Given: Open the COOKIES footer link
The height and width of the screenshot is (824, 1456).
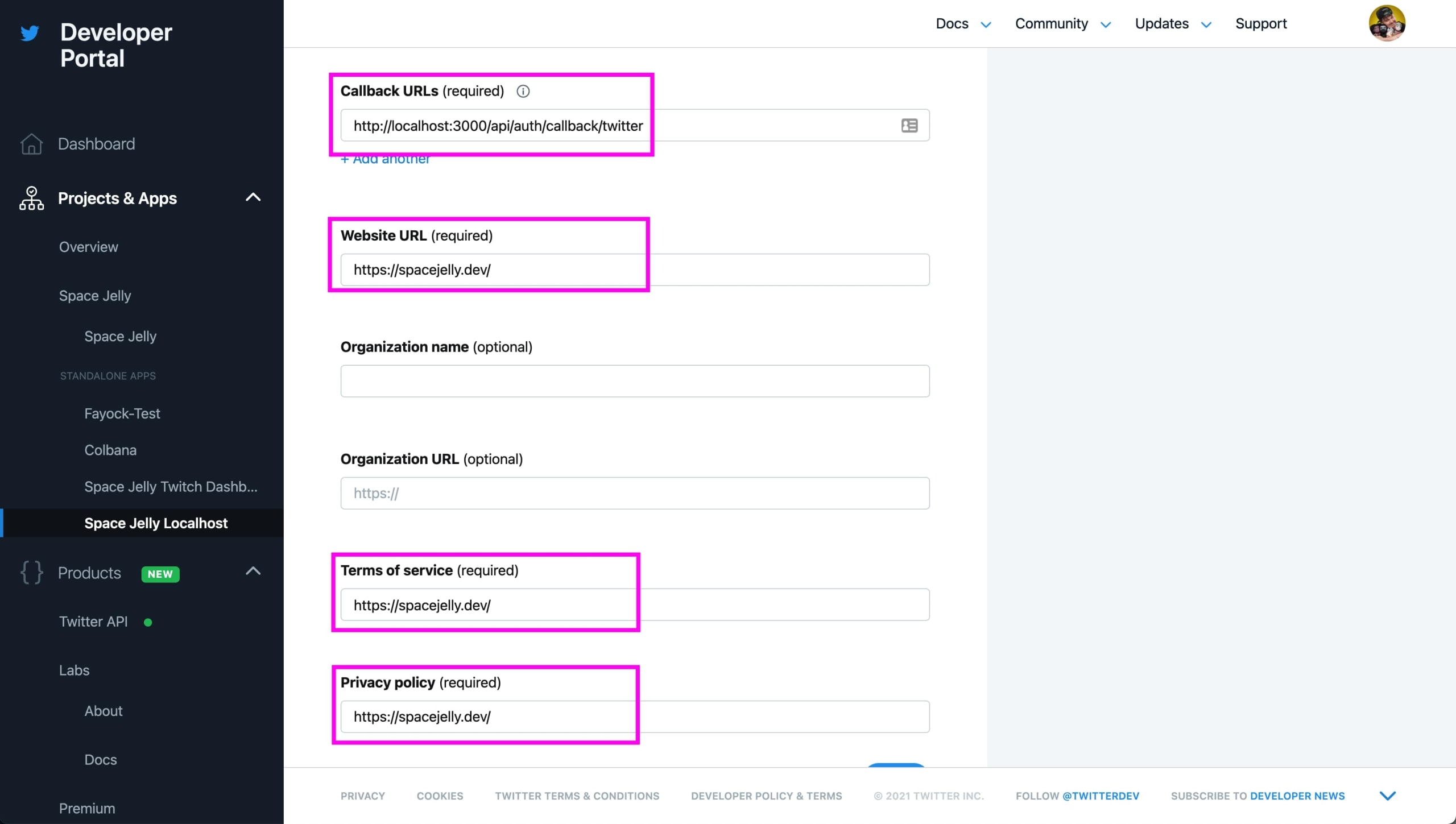Looking at the screenshot, I should 440,796.
